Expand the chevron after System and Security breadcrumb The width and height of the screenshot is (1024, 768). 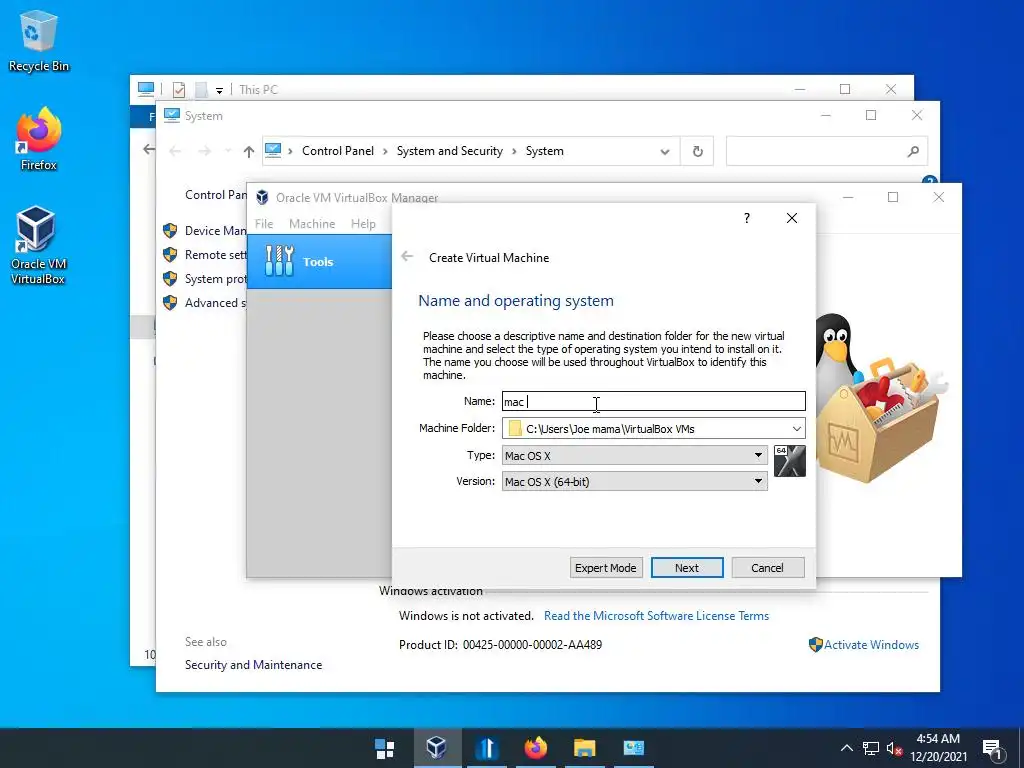click(x=514, y=152)
